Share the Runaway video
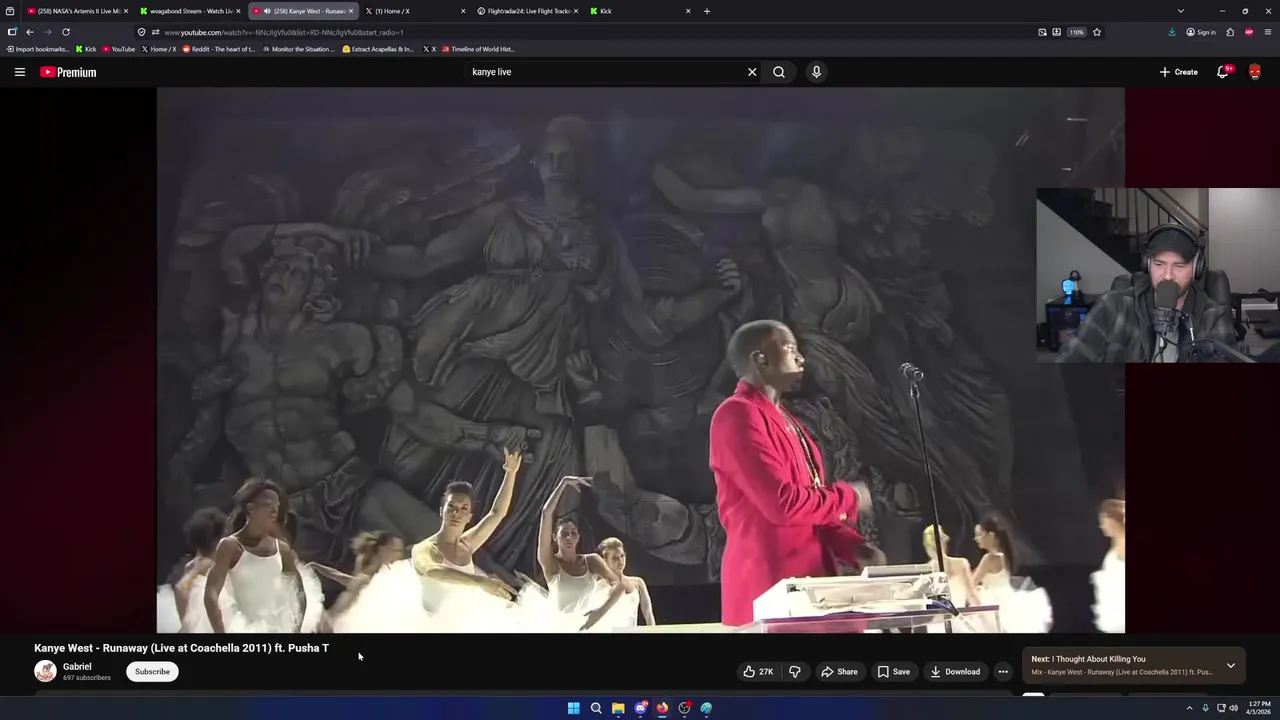This screenshot has height=720, width=1280. pos(839,672)
